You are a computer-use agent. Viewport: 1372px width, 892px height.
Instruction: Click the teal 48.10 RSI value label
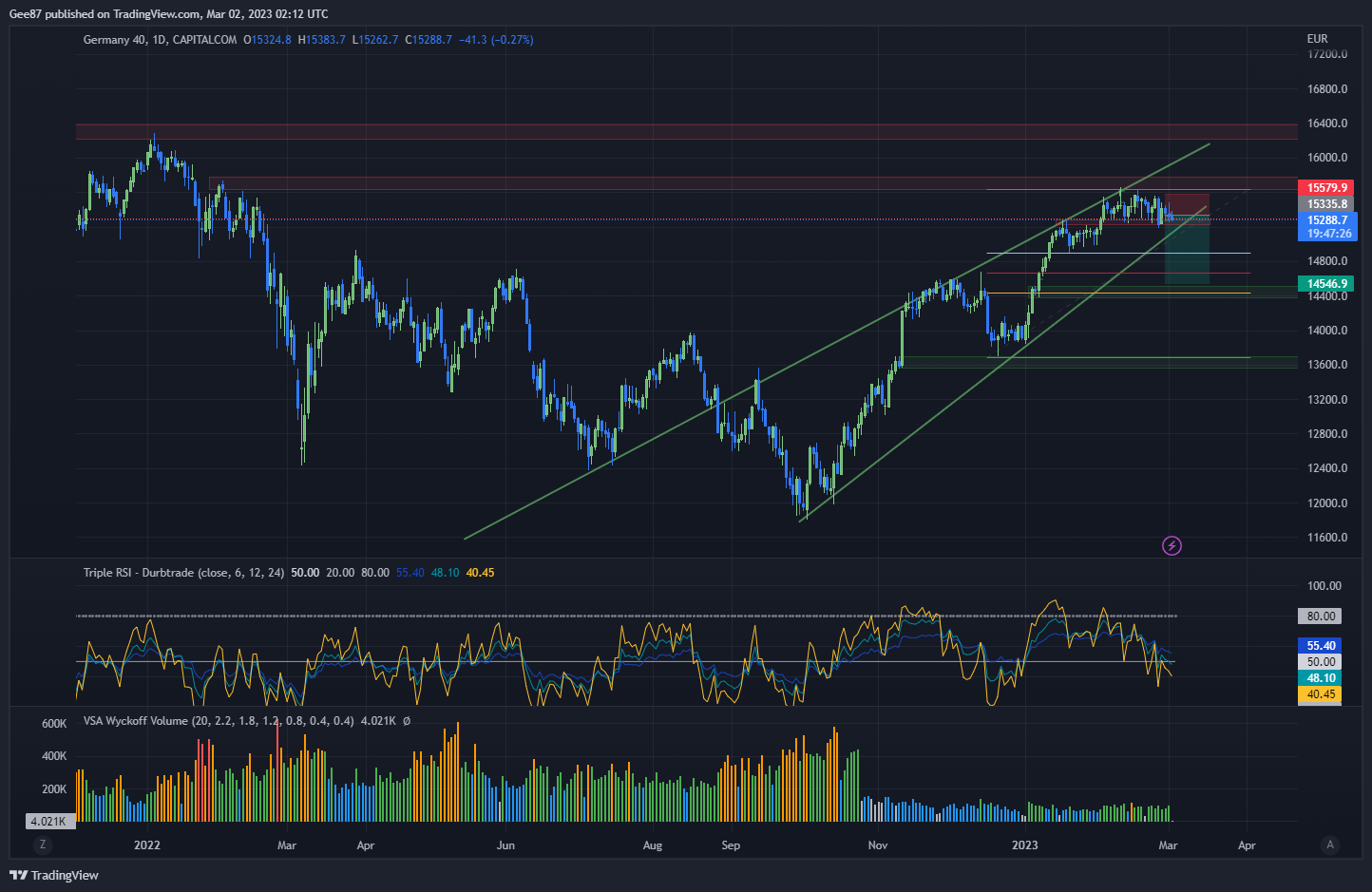(1321, 678)
